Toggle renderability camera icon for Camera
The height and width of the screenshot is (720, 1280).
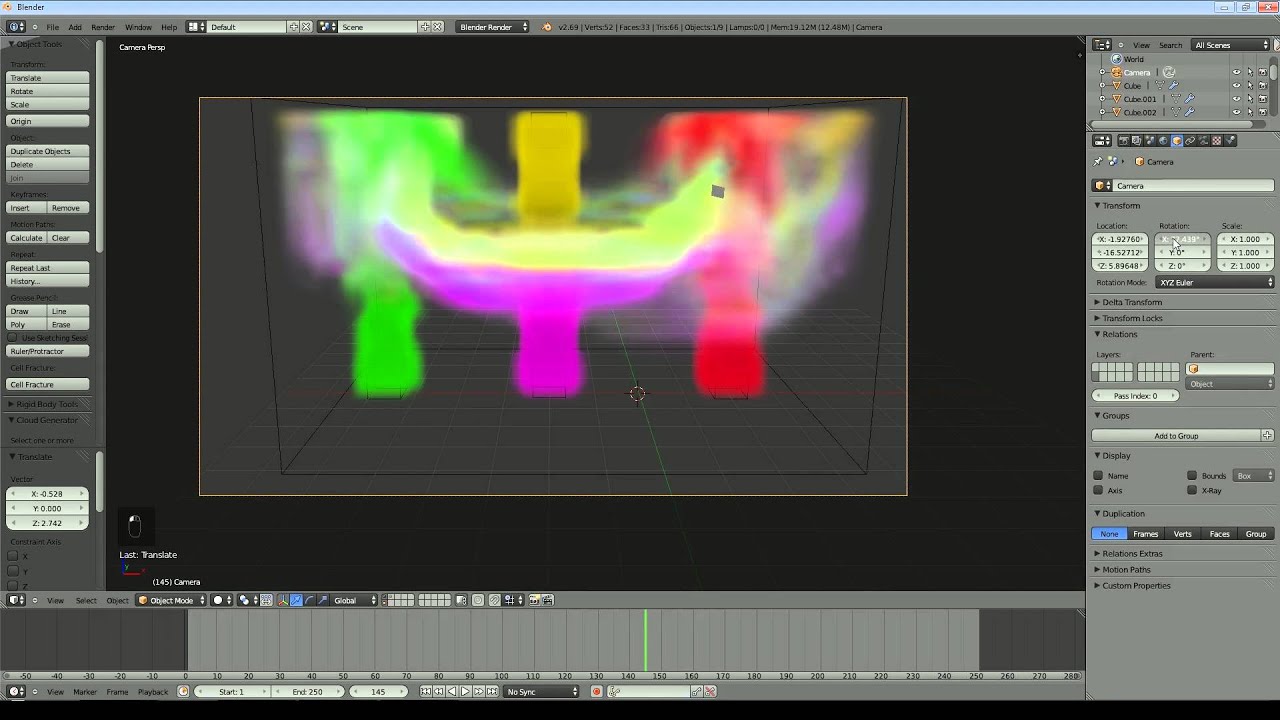click(x=1262, y=72)
